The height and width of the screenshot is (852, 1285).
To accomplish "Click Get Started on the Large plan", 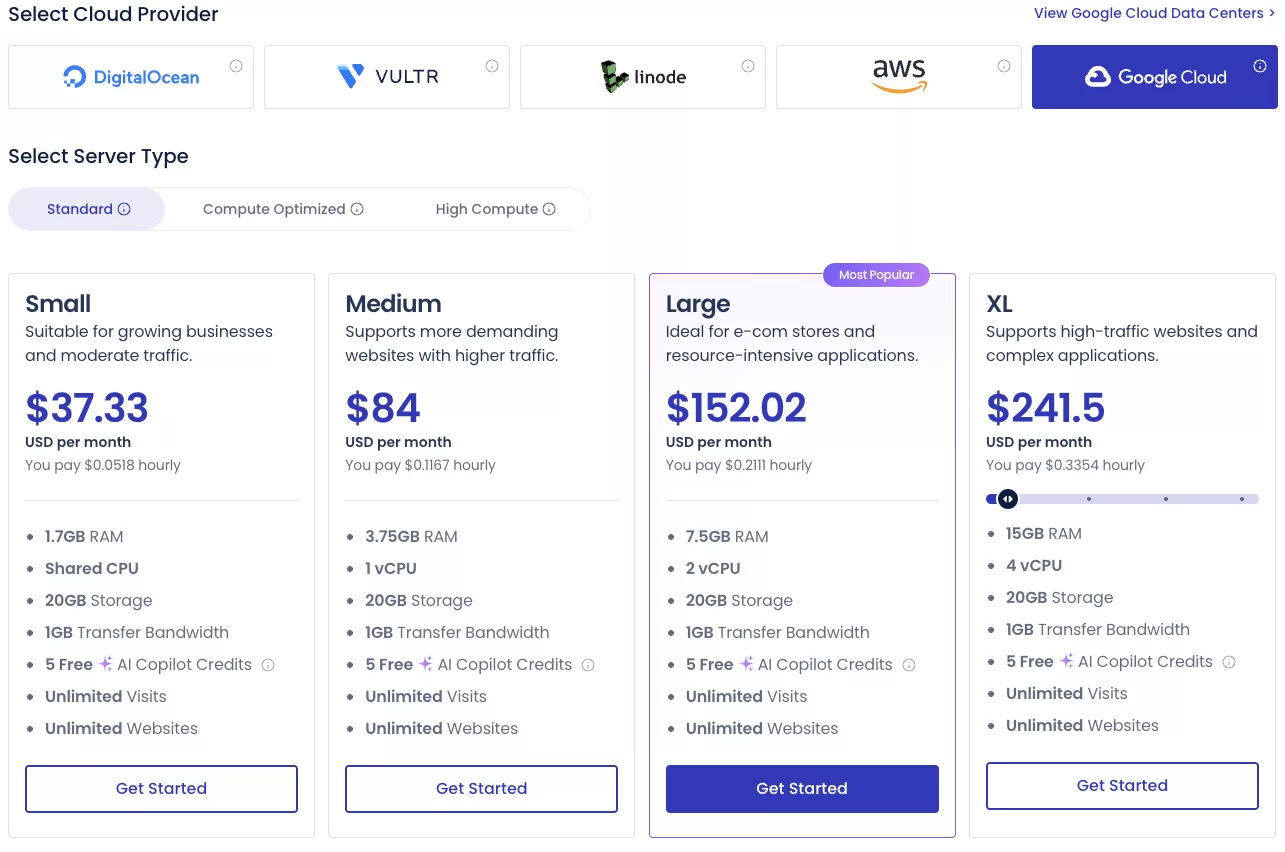I will (801, 788).
